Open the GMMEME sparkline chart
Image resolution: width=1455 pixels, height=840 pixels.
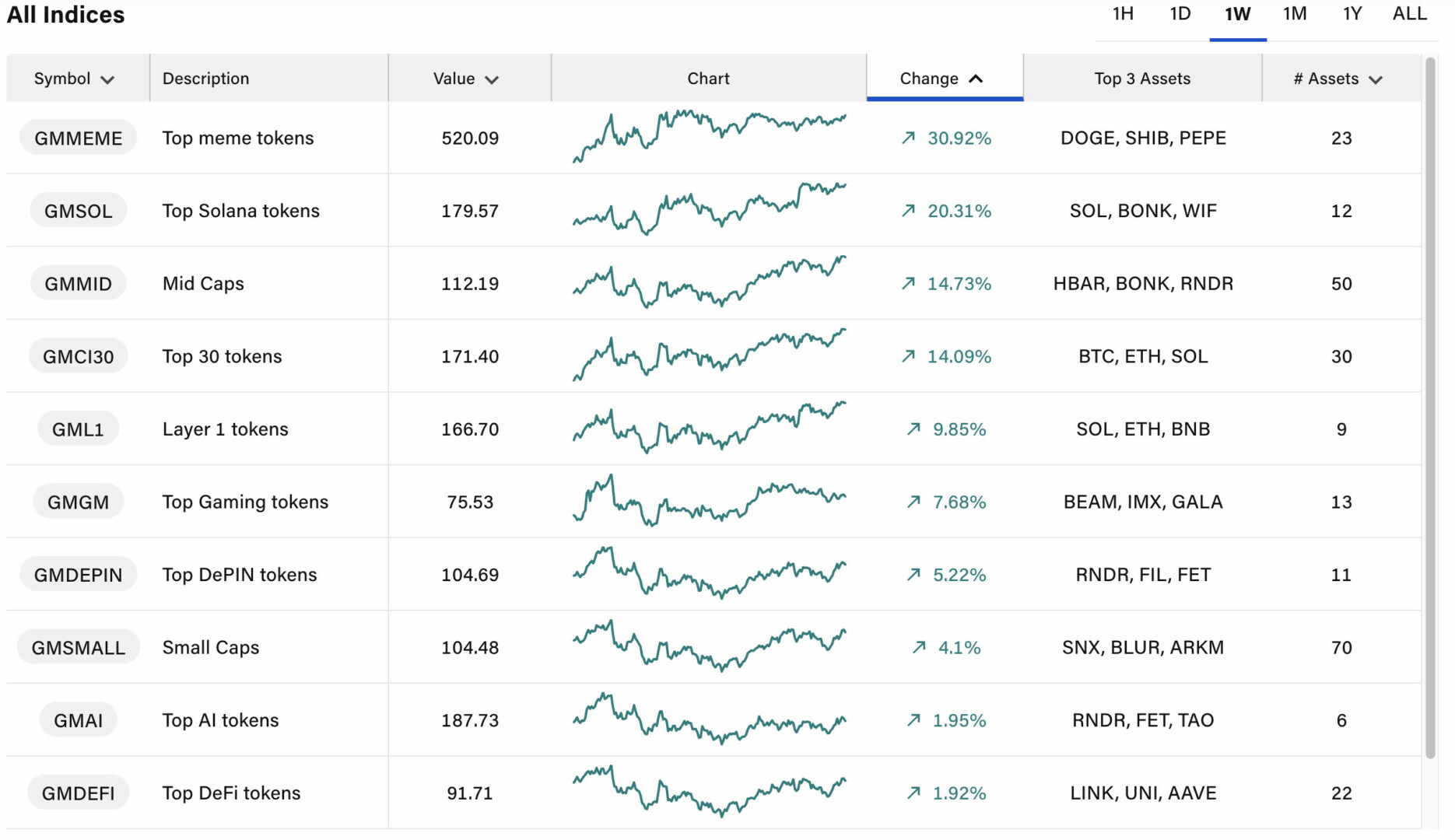[x=708, y=137]
